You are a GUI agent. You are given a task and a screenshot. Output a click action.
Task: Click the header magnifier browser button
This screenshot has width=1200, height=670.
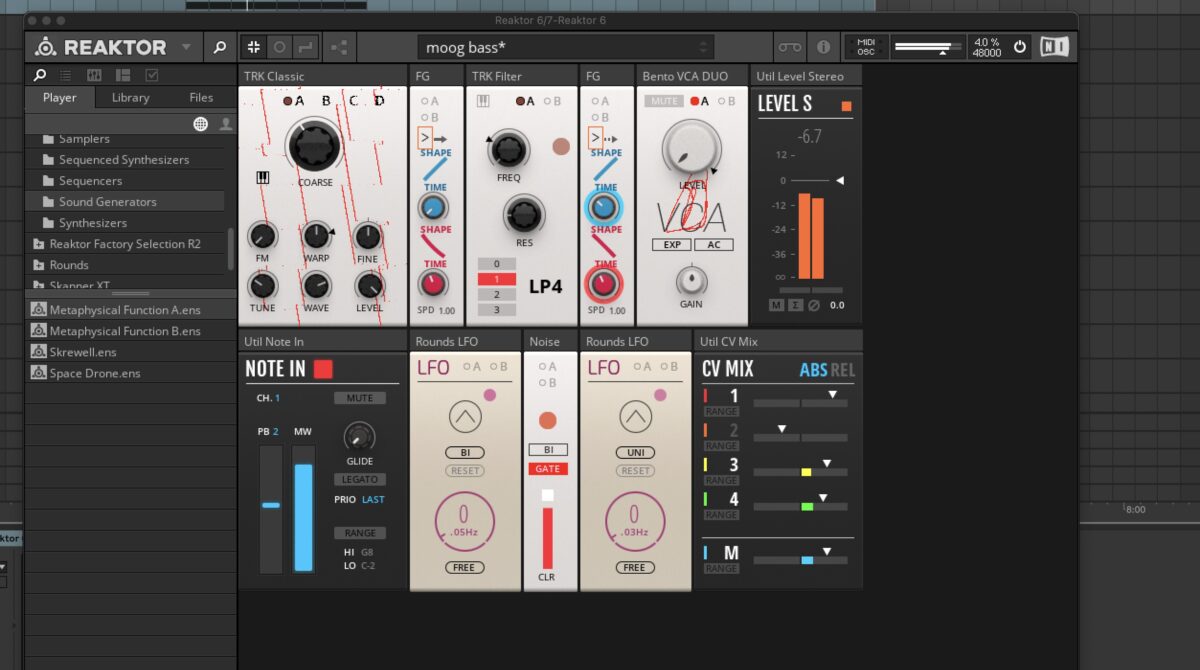[219, 47]
